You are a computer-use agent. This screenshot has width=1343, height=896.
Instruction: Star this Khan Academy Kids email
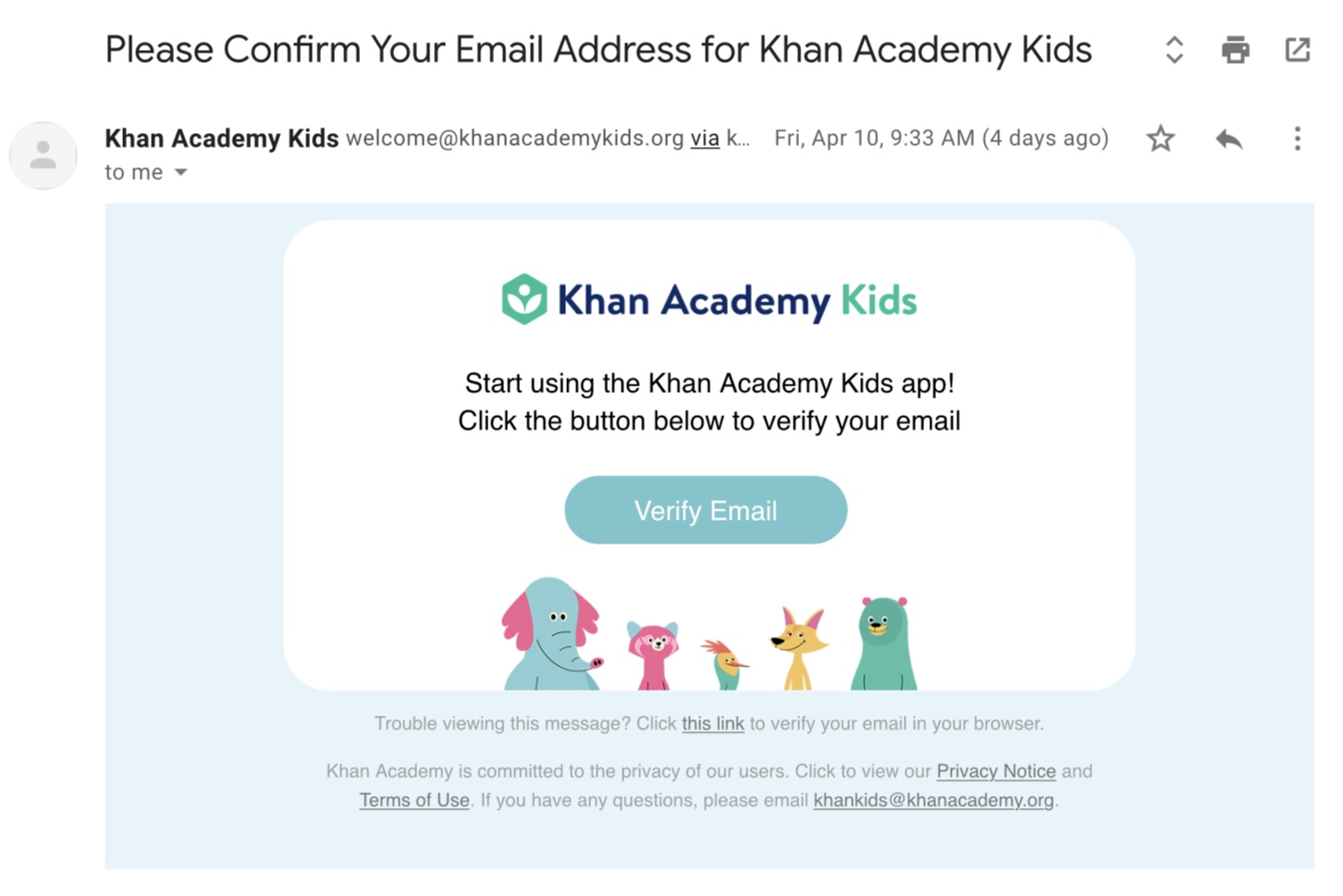point(1160,139)
